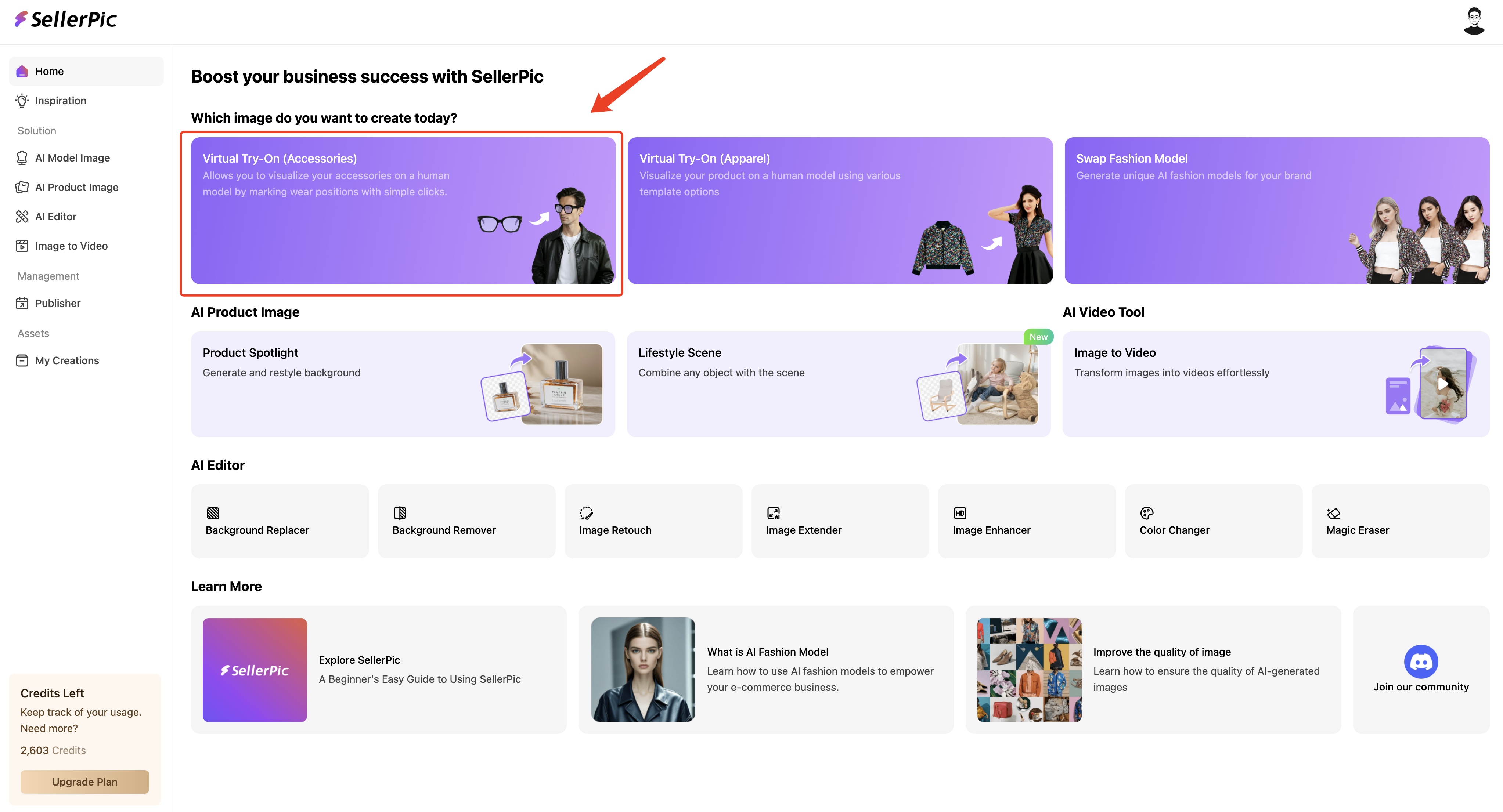1503x812 pixels.
Task: Click Generate and restyle background text
Action: pyautogui.click(x=281, y=373)
